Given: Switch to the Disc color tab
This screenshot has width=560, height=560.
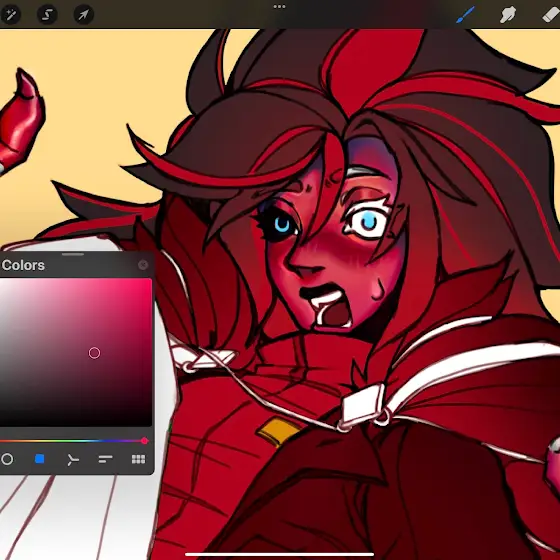Looking at the screenshot, I should (x=7, y=459).
